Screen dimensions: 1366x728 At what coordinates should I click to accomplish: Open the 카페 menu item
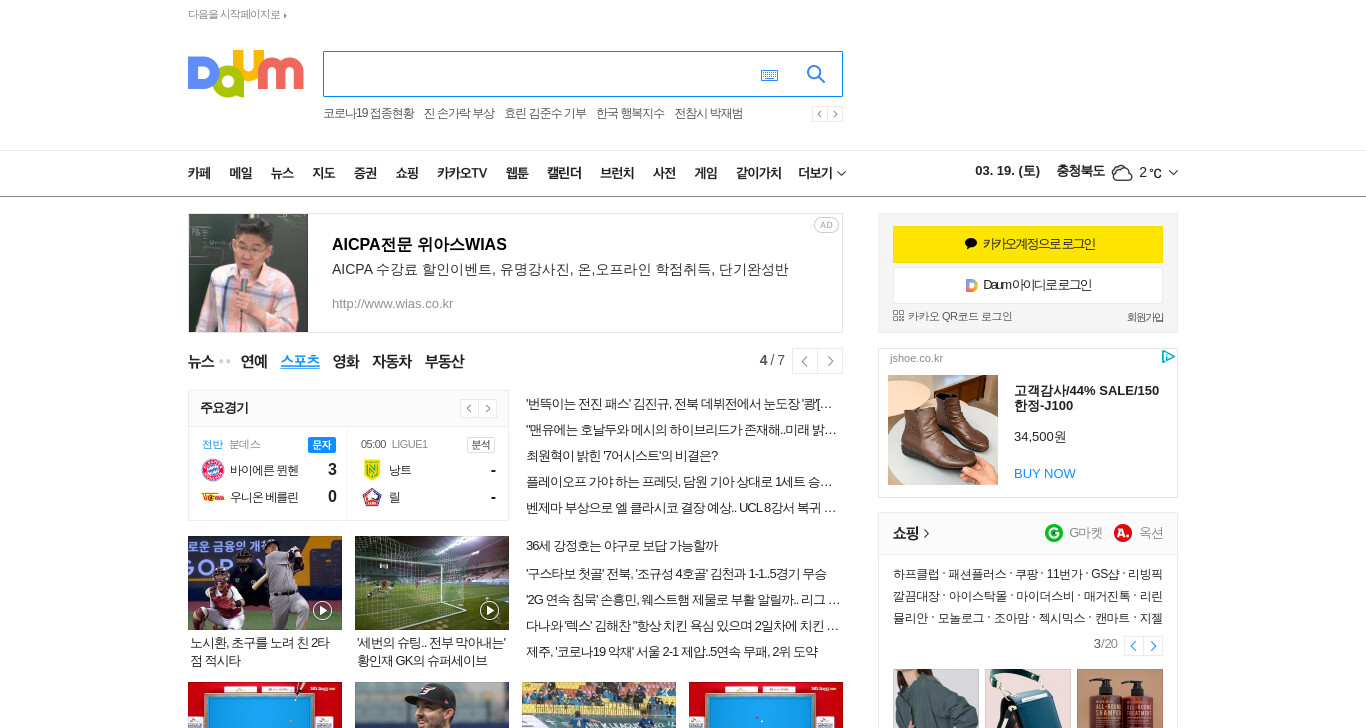point(199,173)
